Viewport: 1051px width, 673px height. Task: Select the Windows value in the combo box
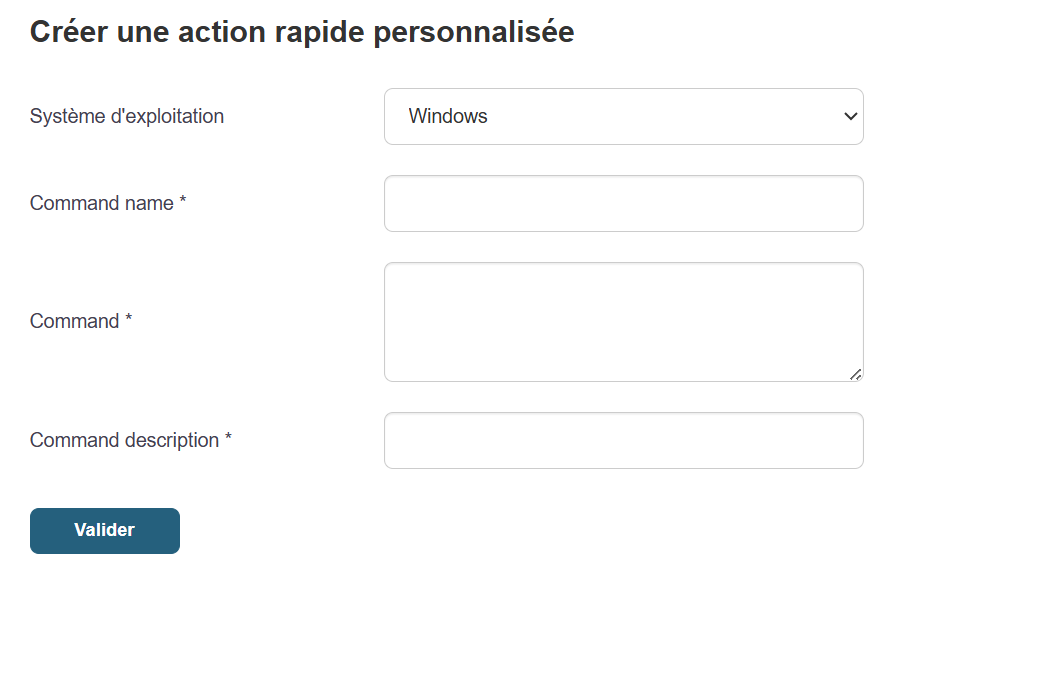(x=448, y=117)
